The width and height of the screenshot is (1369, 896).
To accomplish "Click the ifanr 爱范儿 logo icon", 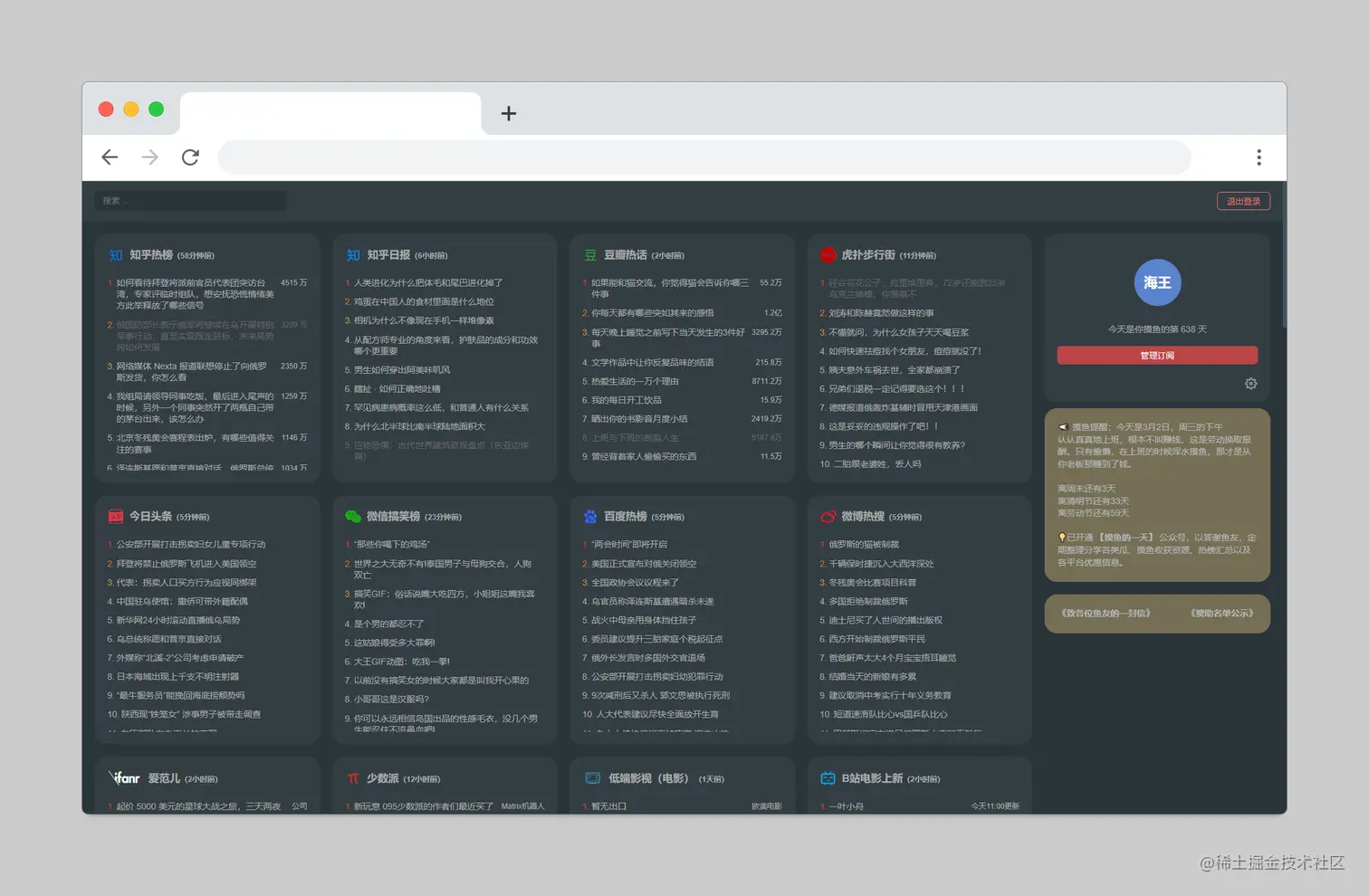I will (x=124, y=777).
